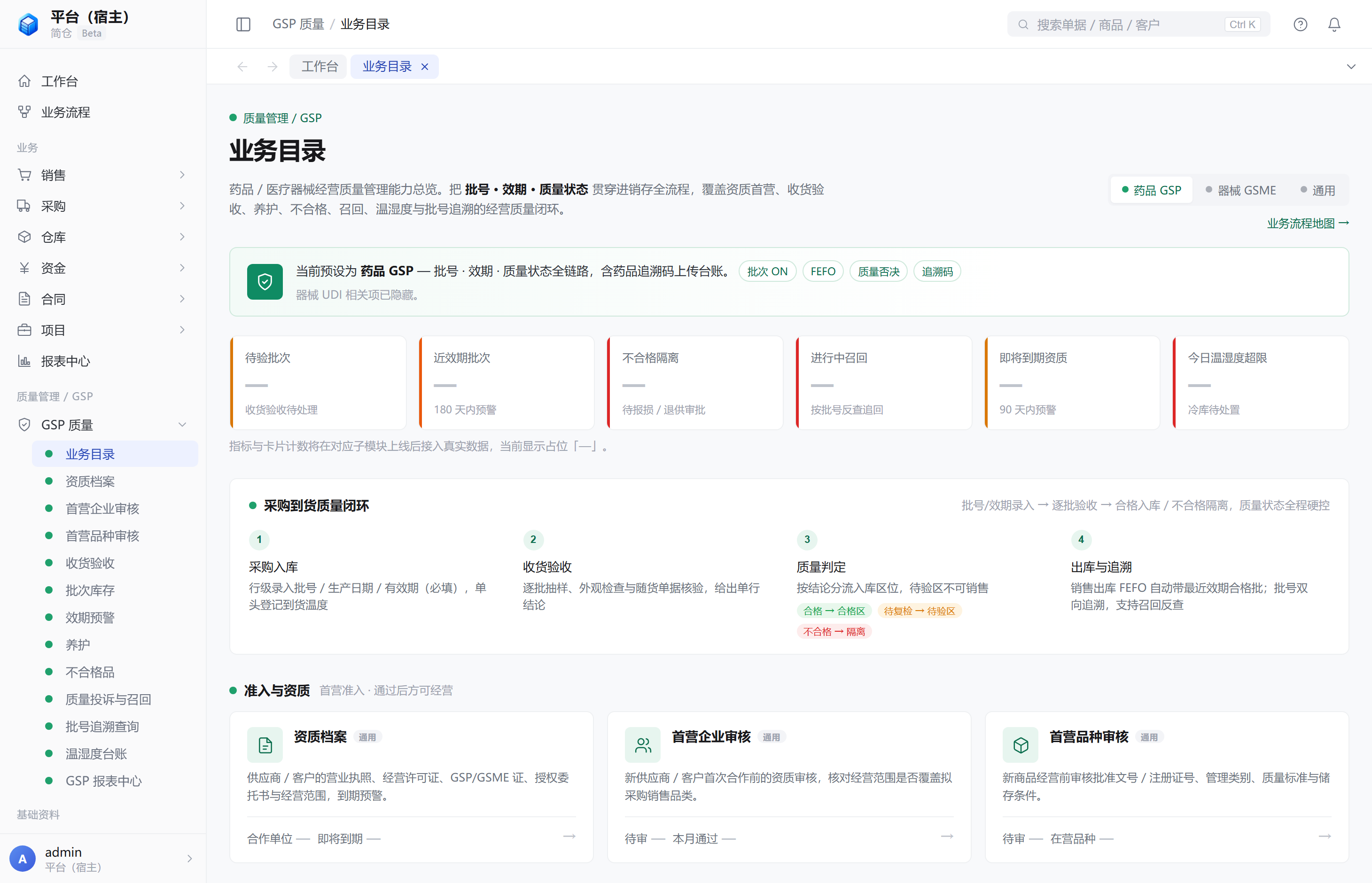Viewport: 1372px width, 883px height.
Task: Click the 合格 → 合格区 green tag
Action: tap(834, 611)
